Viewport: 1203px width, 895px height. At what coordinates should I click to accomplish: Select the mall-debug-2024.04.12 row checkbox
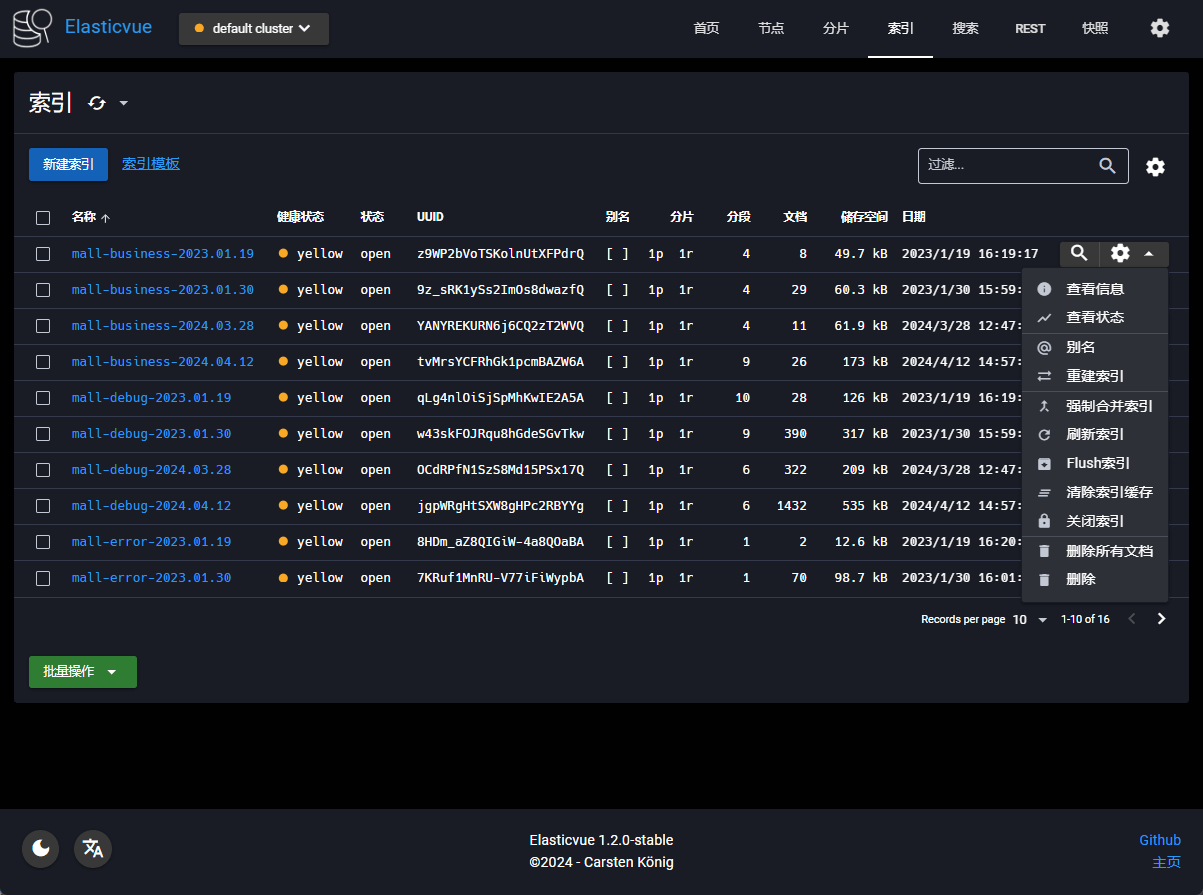[x=43, y=506]
